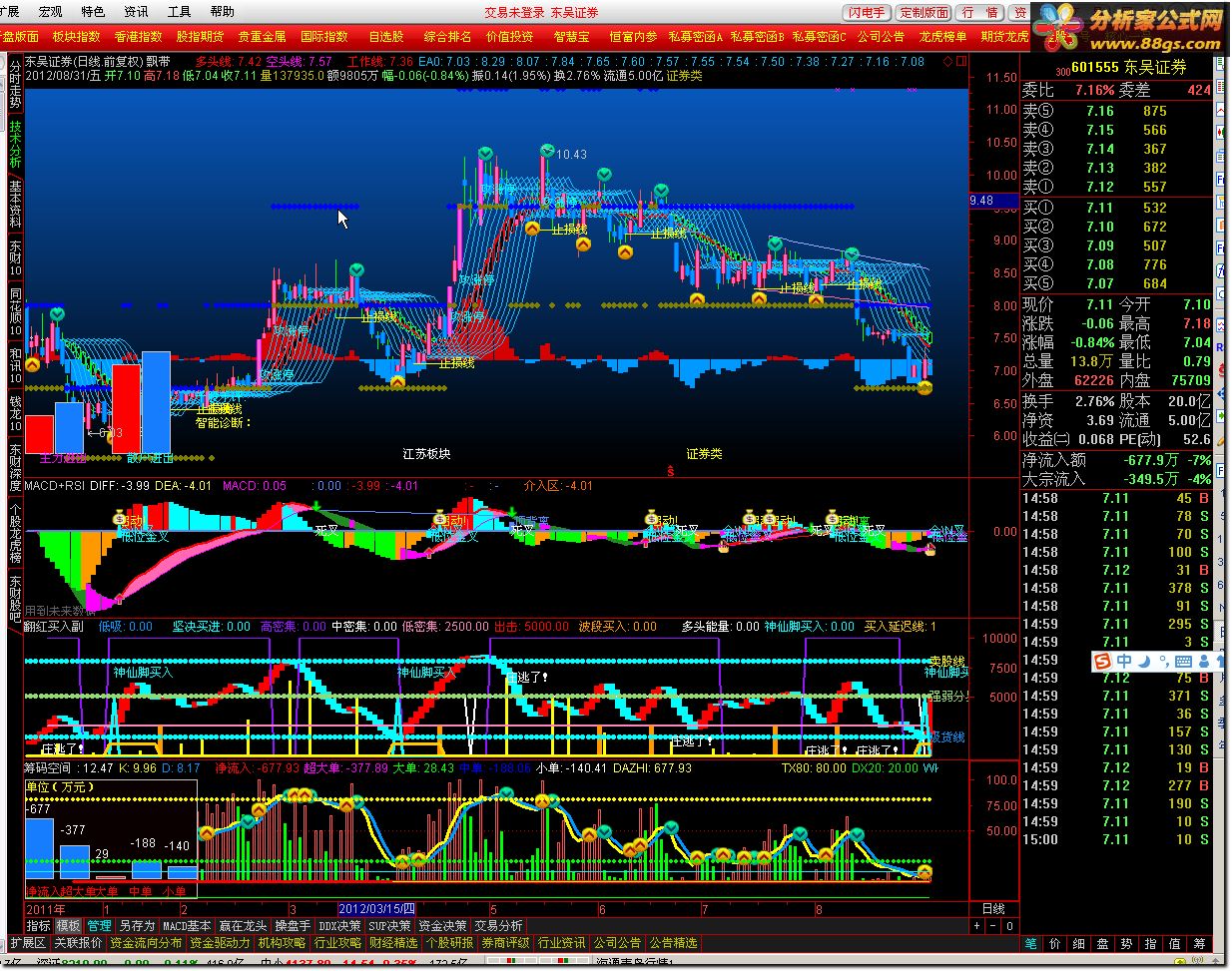Switch to 笔 tick tab

click(x=1031, y=943)
